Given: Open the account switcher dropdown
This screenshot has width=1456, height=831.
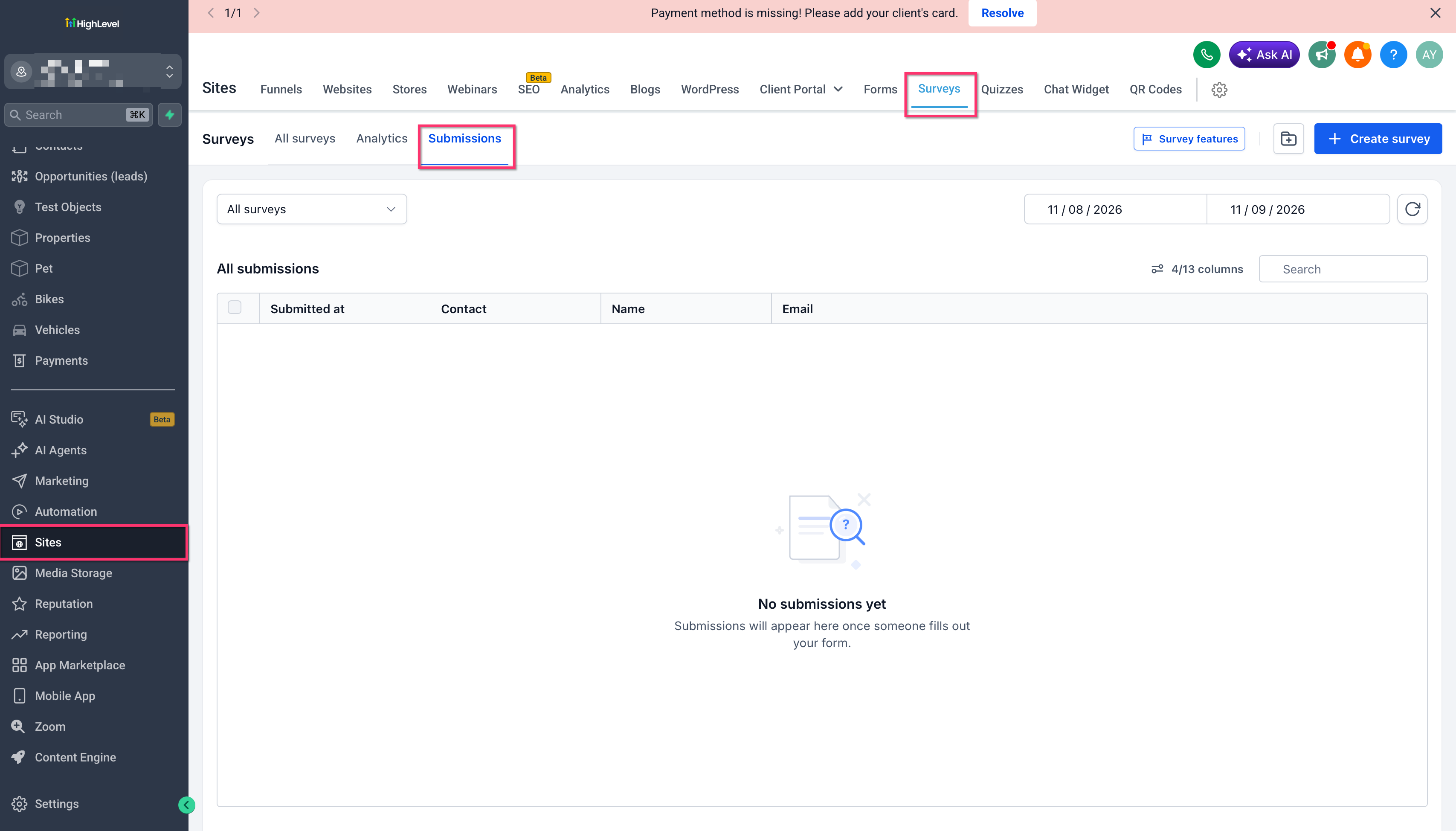Looking at the screenshot, I should (x=93, y=71).
